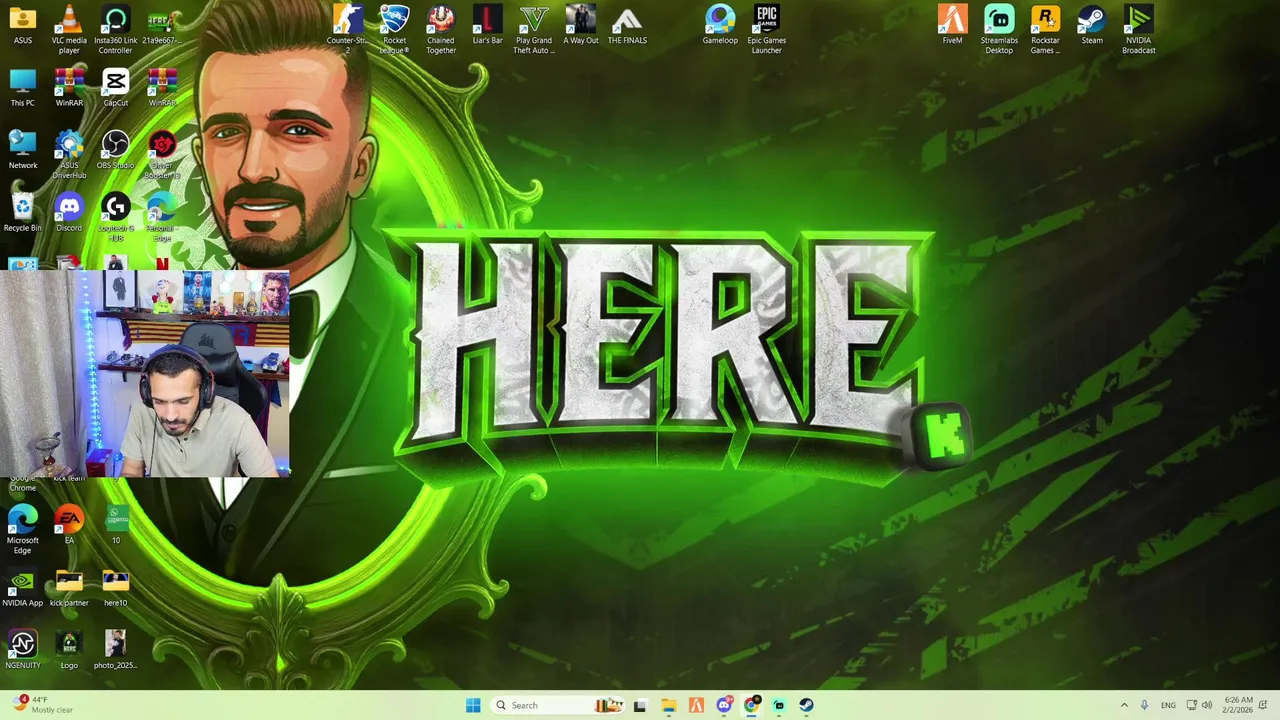Click the microphone tray icon
Image resolution: width=1280 pixels, height=720 pixels.
[1145, 705]
